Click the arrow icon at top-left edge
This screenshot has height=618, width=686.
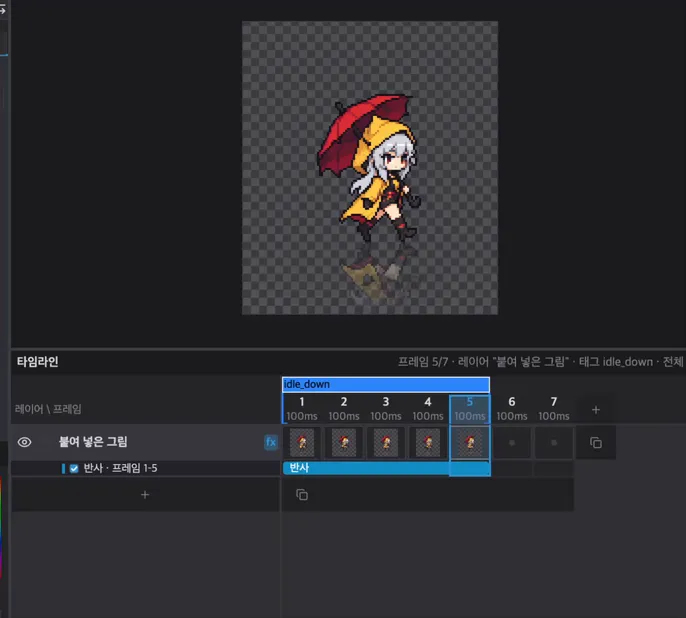click(x=3, y=10)
